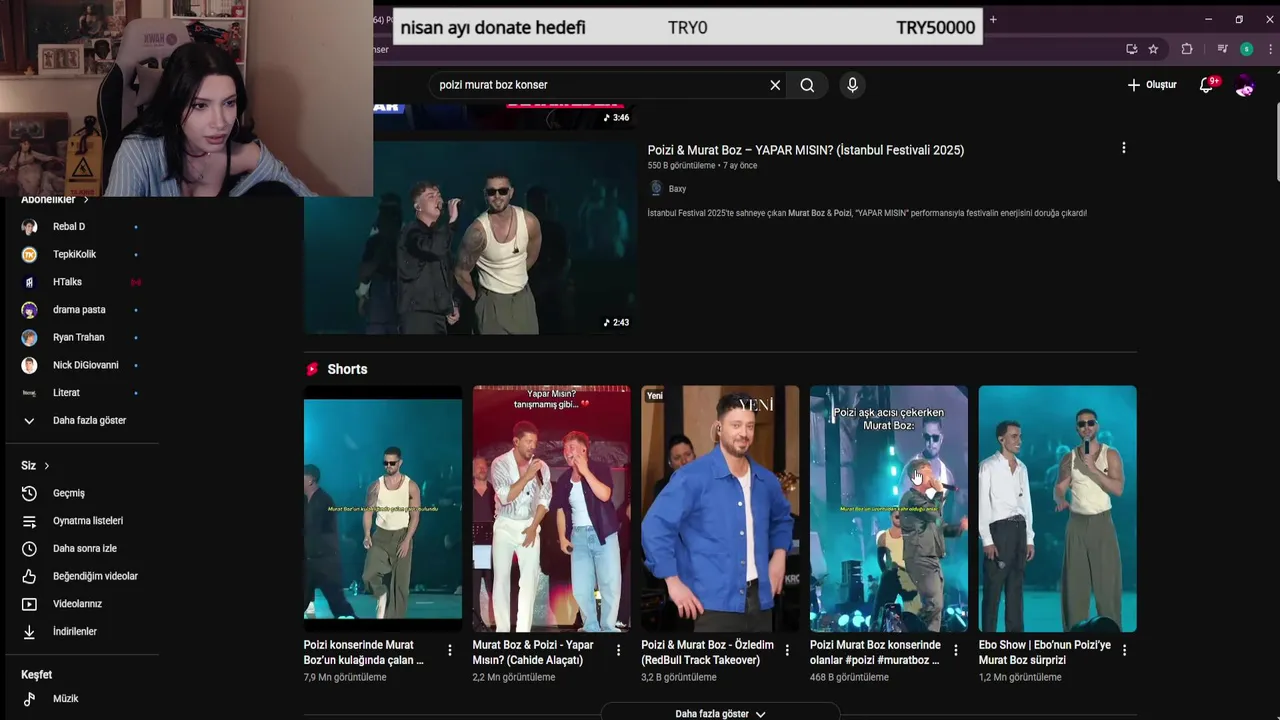Open the Siz section chevron
Viewport: 1280px width, 720px height.
coord(46,466)
